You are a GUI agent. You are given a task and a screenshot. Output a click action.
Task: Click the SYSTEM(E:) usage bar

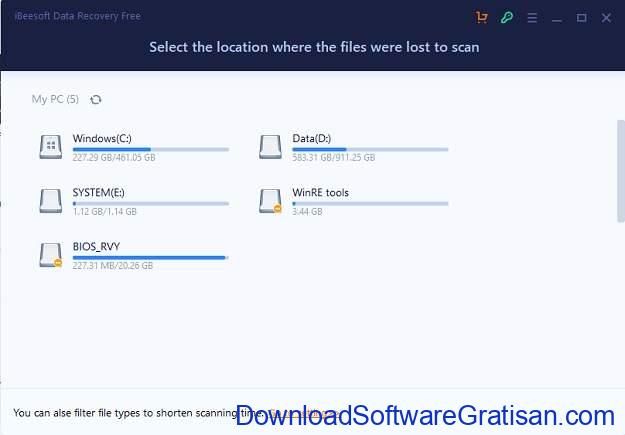[151, 204]
